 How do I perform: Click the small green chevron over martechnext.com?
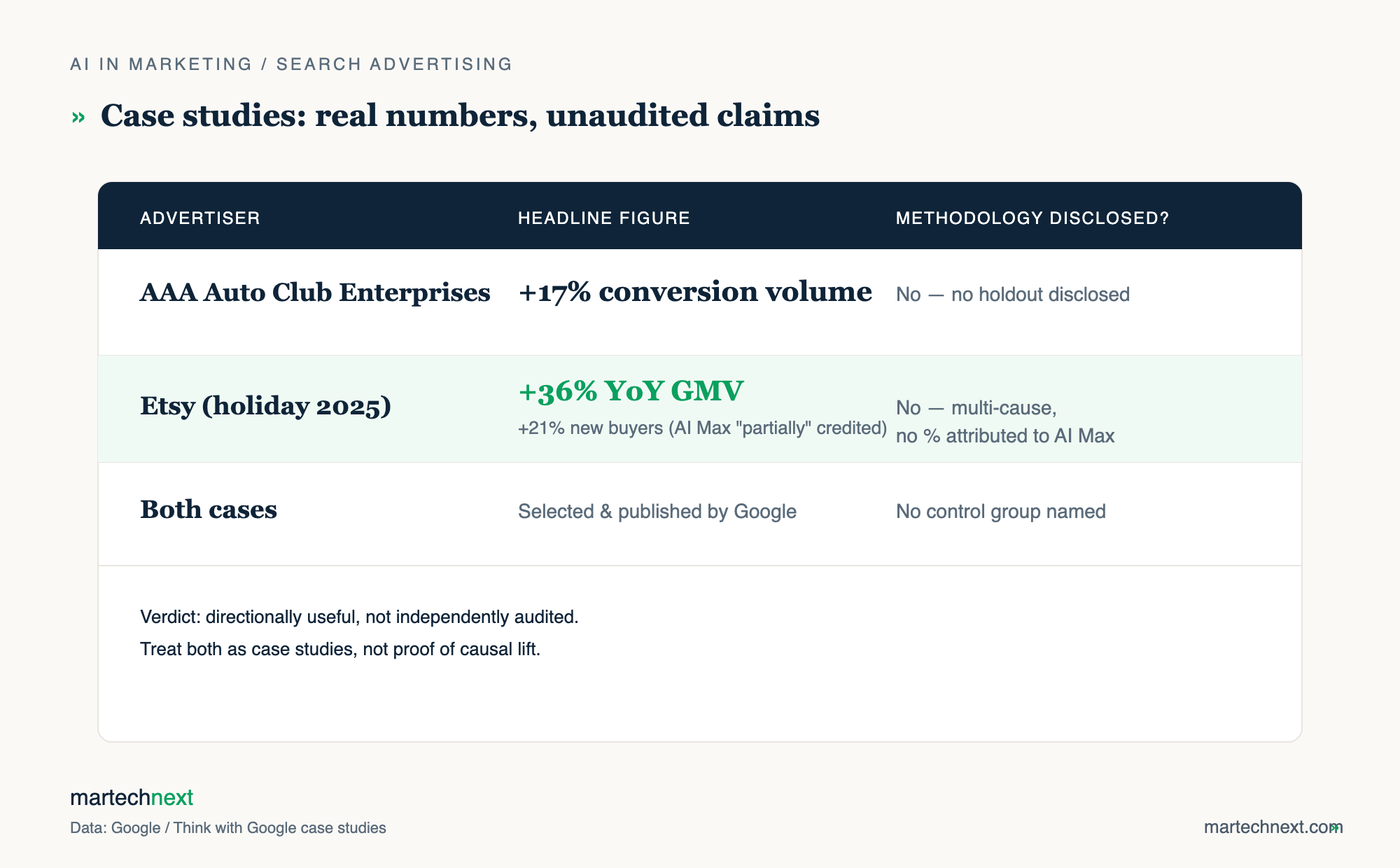pyautogui.click(x=1334, y=827)
